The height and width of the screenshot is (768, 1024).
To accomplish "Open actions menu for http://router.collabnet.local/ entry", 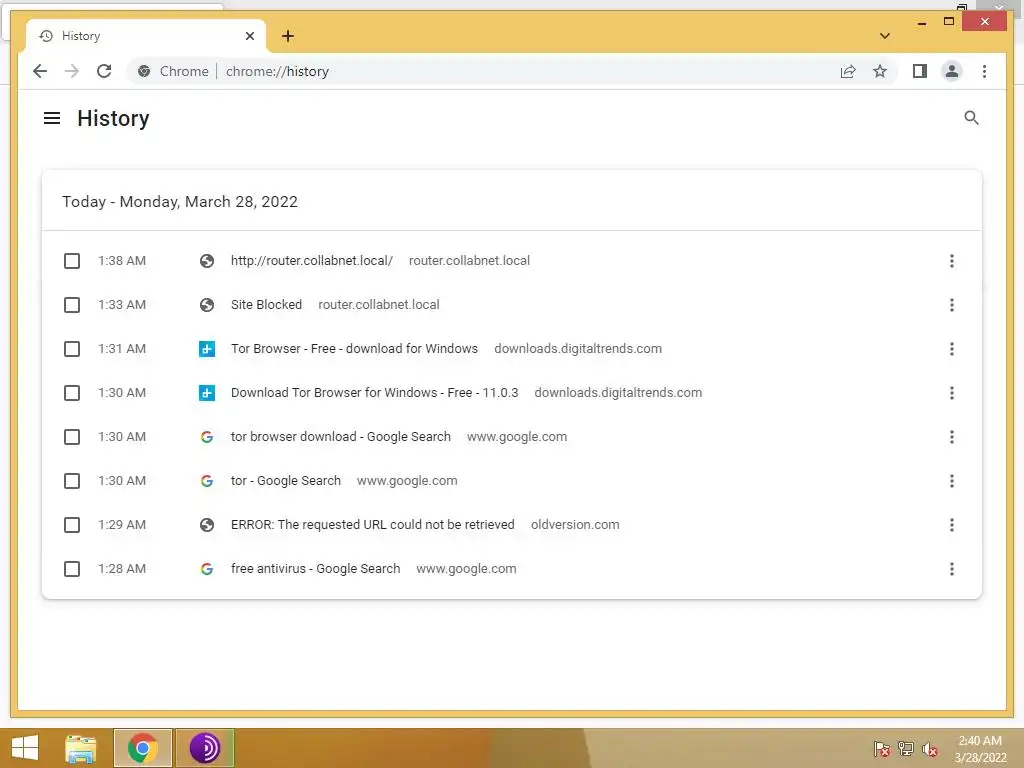I will 952,261.
